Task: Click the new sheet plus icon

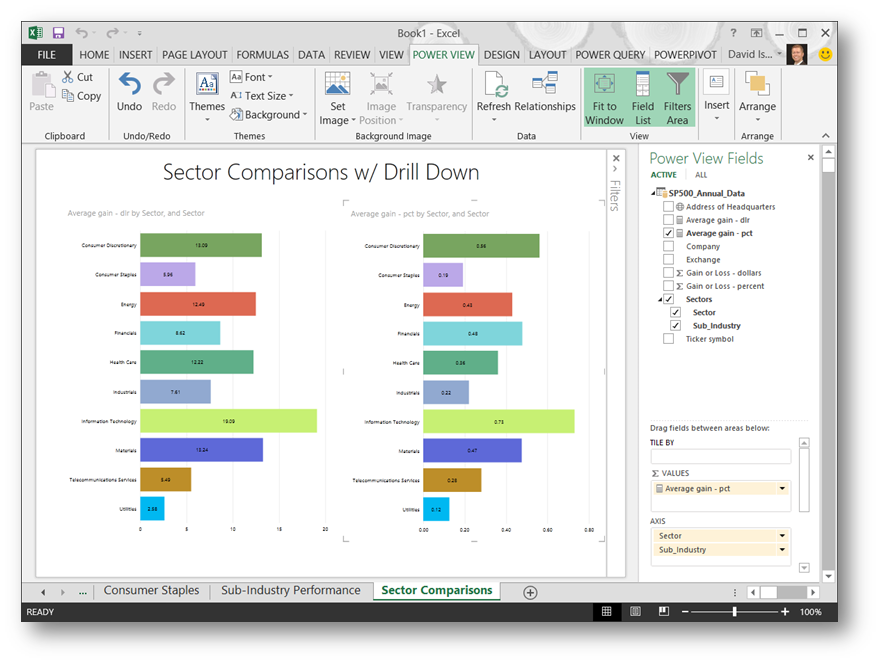Action: click(530, 592)
